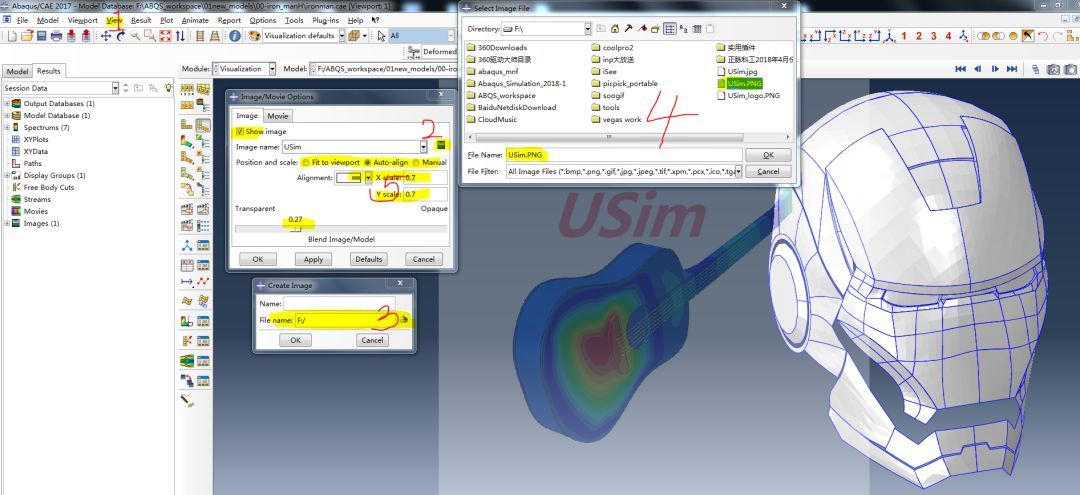Image resolution: width=1080 pixels, height=495 pixels.
Task: Select the Fit to viewport radio button
Action: (305, 162)
